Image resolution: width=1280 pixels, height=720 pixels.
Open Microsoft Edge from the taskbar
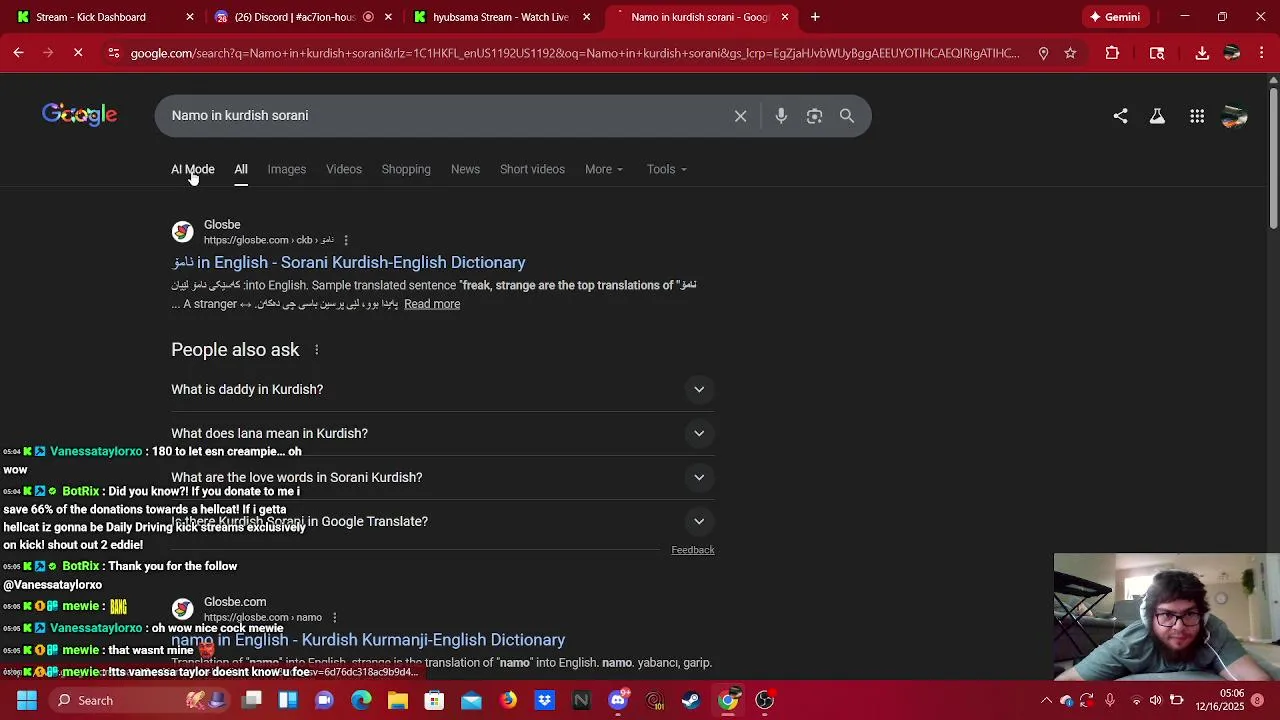click(361, 700)
